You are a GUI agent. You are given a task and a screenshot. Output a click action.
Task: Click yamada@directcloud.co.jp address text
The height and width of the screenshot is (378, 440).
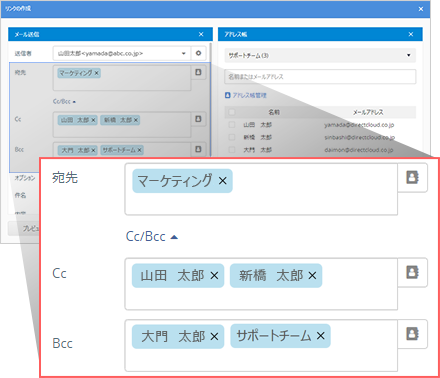(x=359, y=125)
